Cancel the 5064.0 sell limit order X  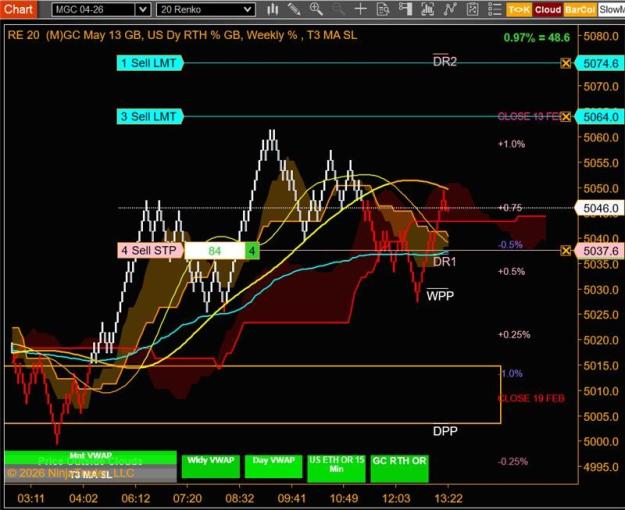click(566, 117)
